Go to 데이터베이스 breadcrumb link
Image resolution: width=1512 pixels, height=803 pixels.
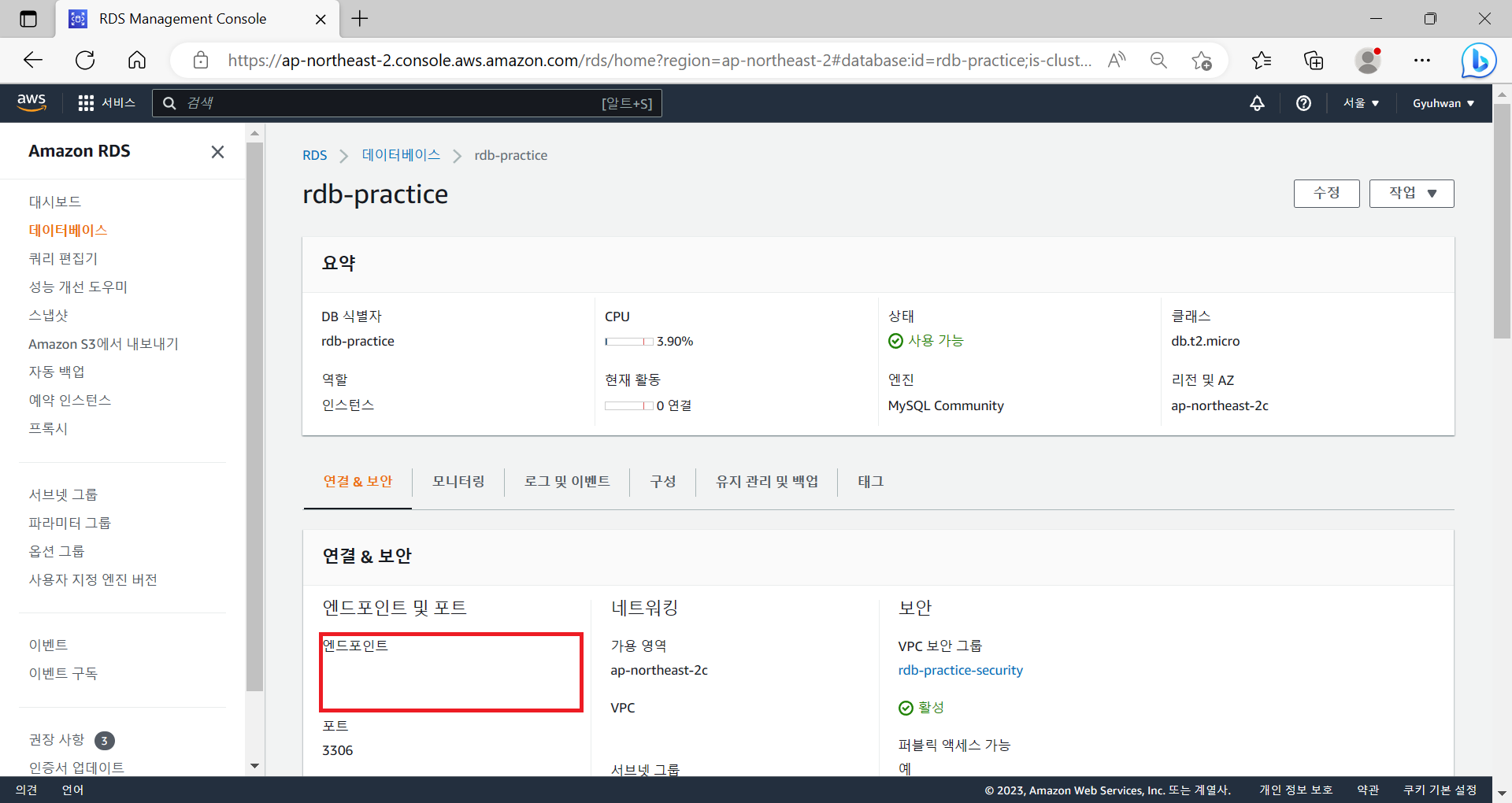point(401,155)
